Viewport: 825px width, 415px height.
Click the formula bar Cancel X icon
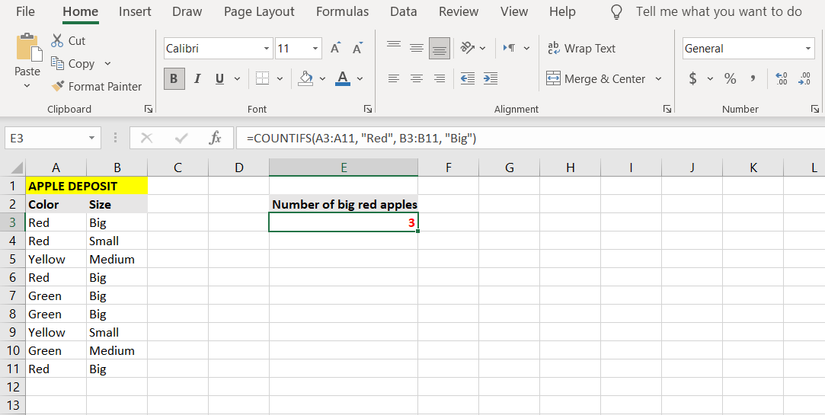[x=147, y=138]
